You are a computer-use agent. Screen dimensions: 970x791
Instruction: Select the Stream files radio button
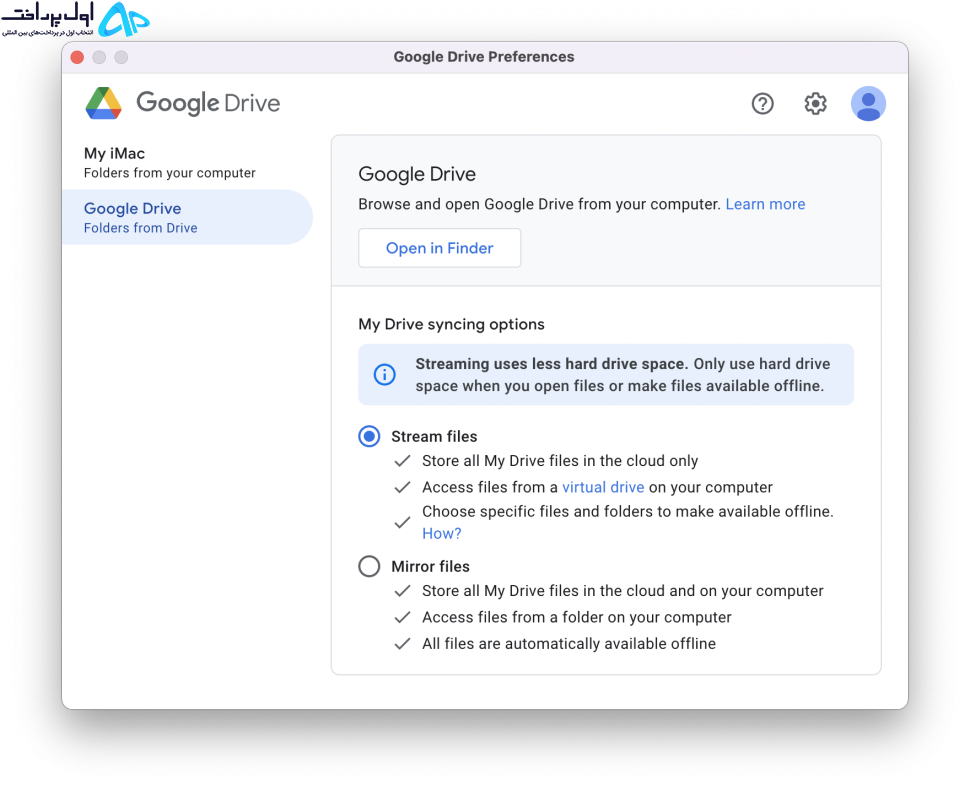pyautogui.click(x=369, y=436)
